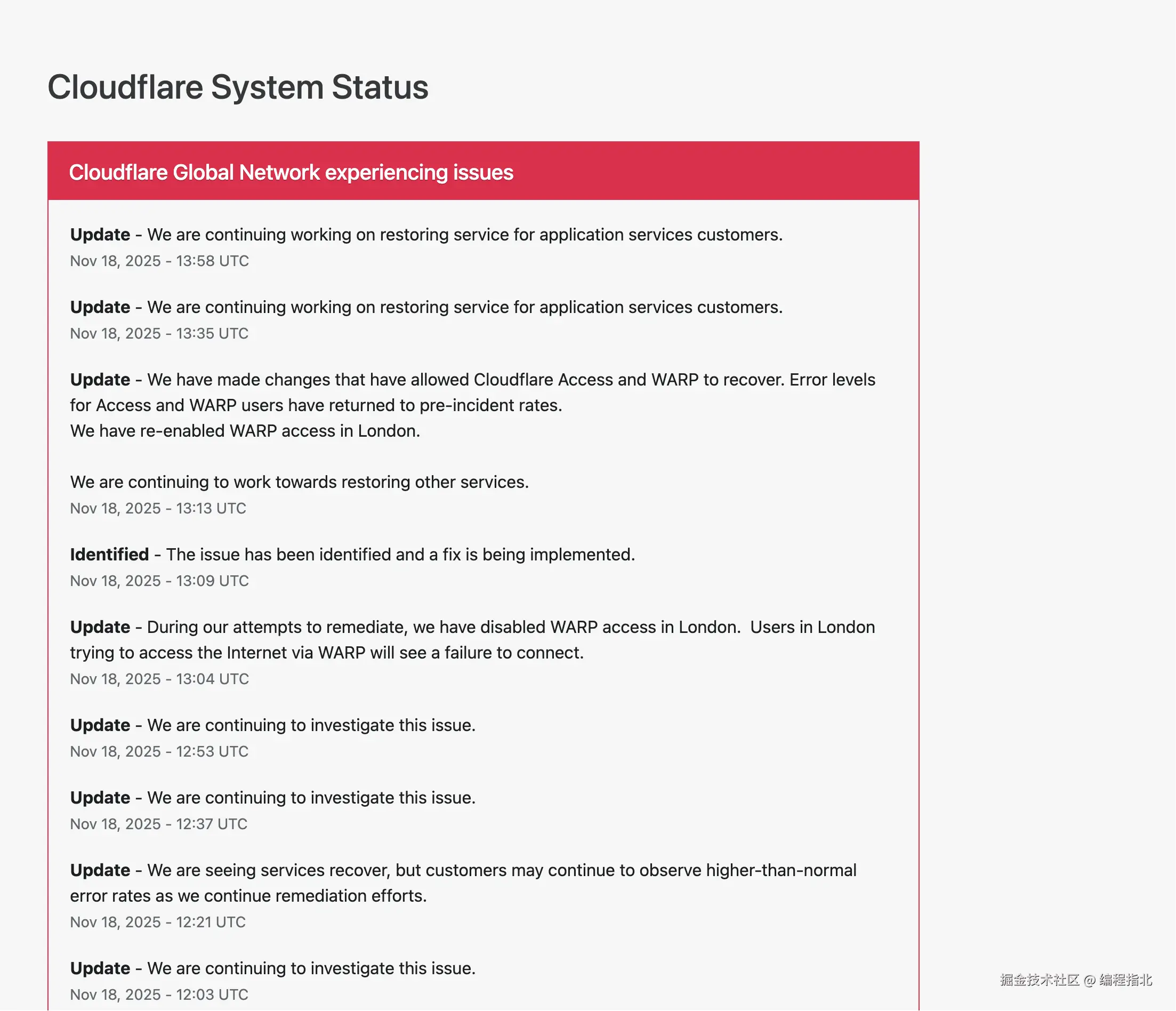
Task: Click the Cloudflare System Status page heading
Action: point(238,87)
